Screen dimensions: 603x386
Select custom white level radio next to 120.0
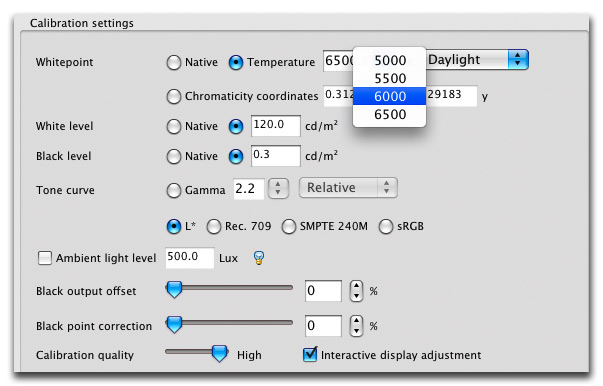[x=236, y=126]
